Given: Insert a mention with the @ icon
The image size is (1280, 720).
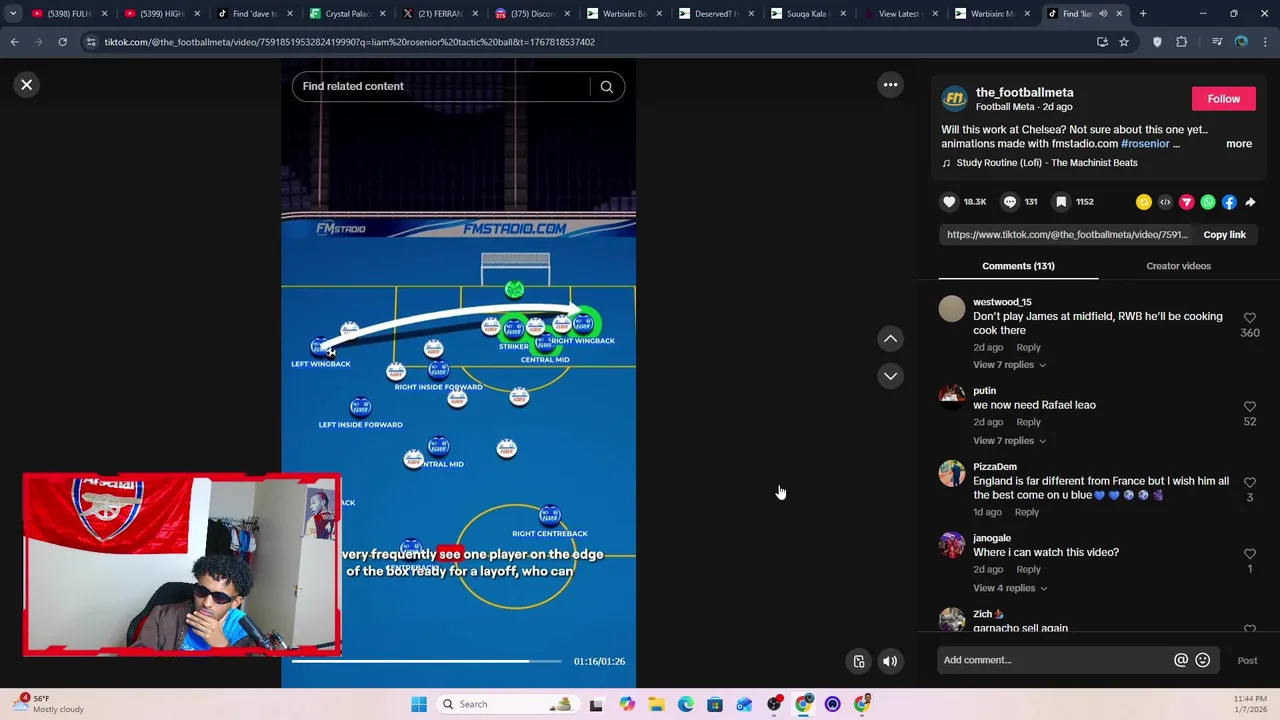Looking at the screenshot, I should (x=1181, y=660).
